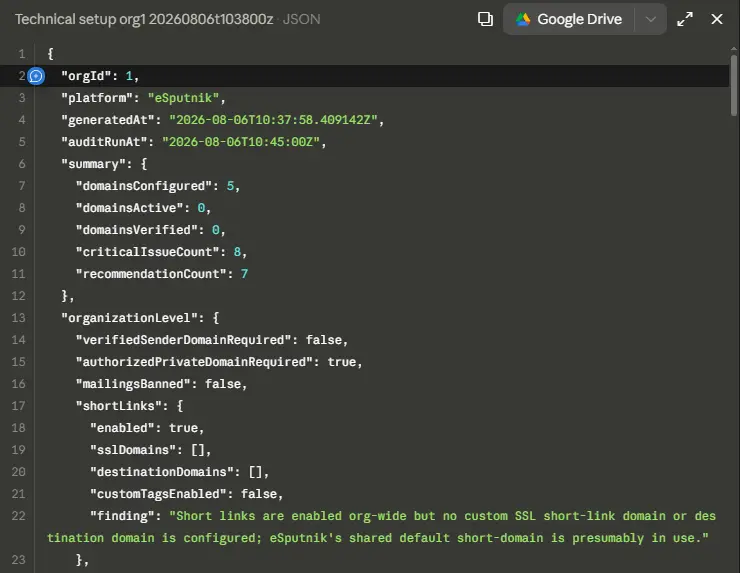This screenshot has height=573, width=740.
Task: Click the file title 'Technical setup org1 20260806t103800z'
Action: pyautogui.click(x=144, y=19)
